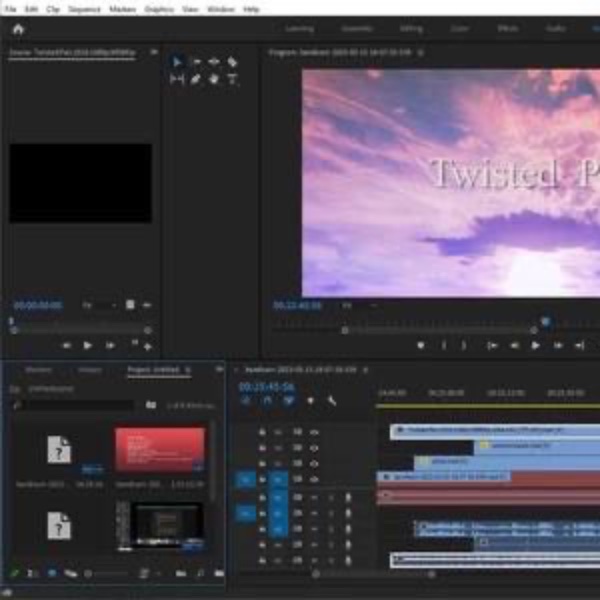Screen dimensions: 600x600
Task: Play the Program monitor
Action: click(x=535, y=346)
